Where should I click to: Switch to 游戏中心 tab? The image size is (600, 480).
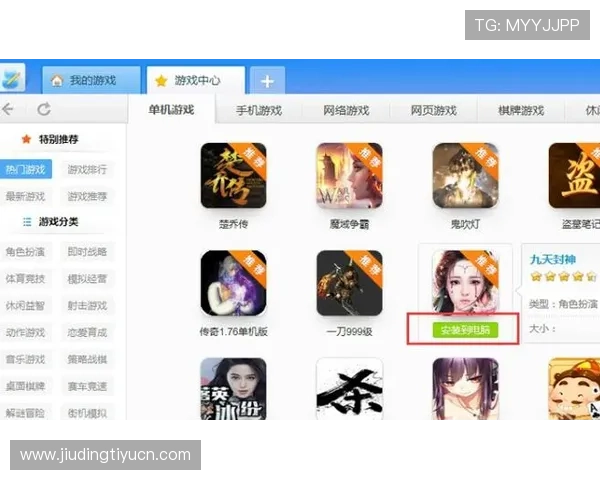[196, 80]
